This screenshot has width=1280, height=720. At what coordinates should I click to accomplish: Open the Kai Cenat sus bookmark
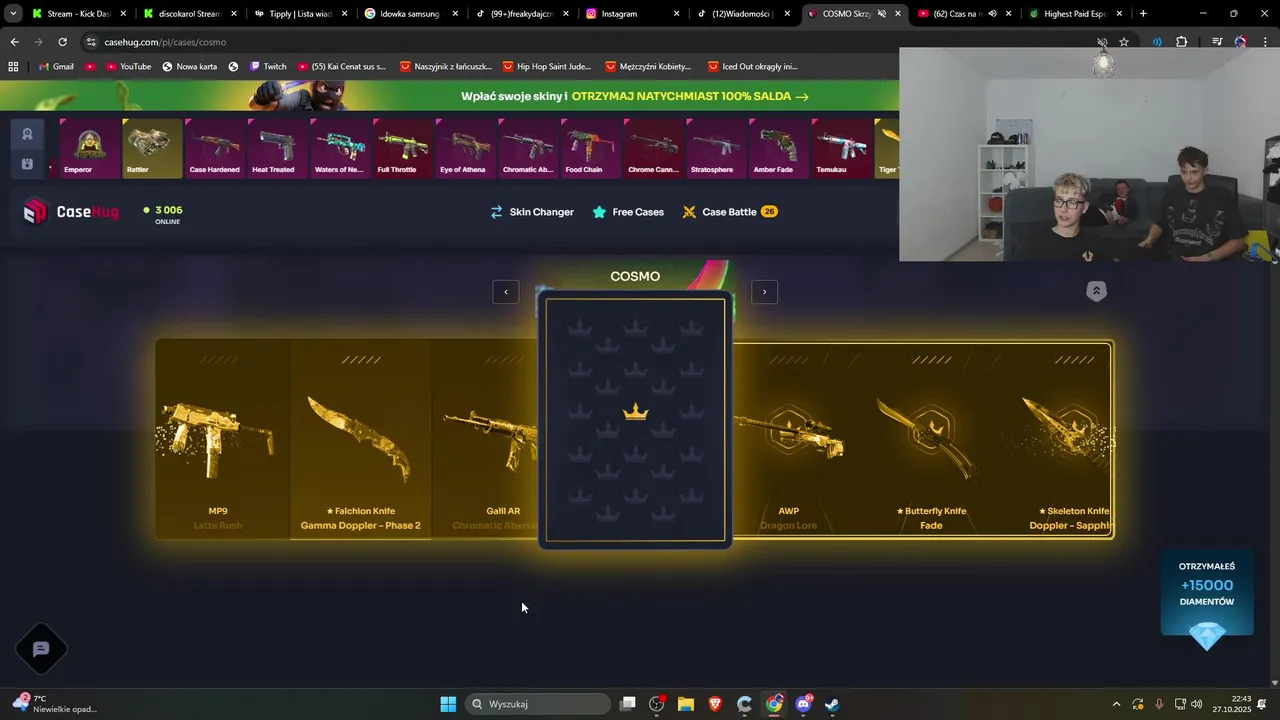pos(341,66)
